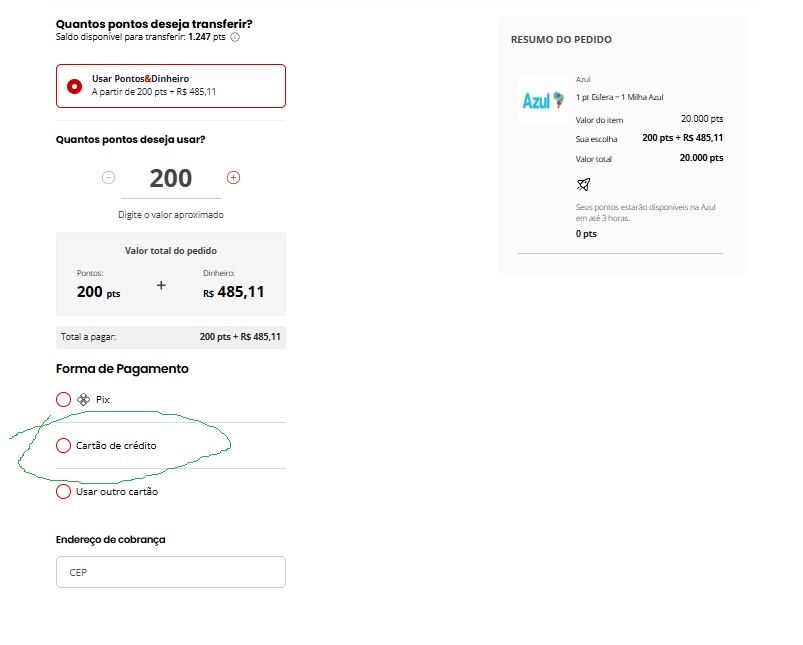
Task: Click the Digite o valor aproximado hint
Action: pyautogui.click(x=171, y=215)
